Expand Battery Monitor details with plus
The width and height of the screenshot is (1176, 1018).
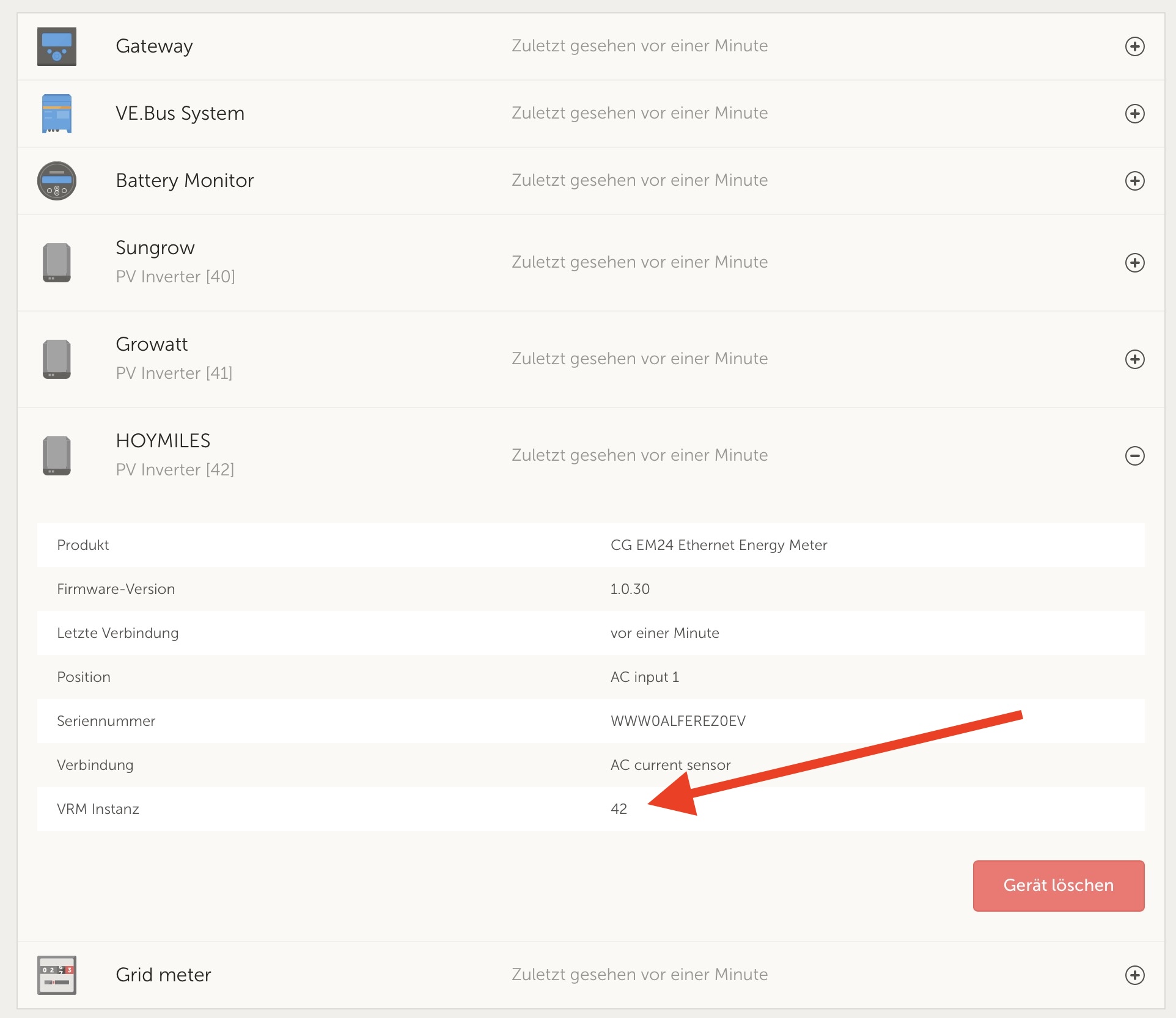click(1134, 181)
